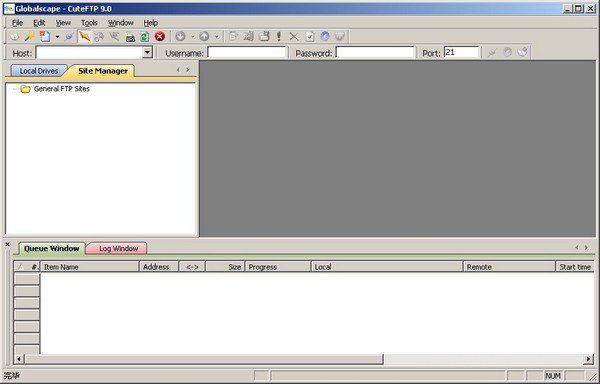Image resolution: width=600 pixels, height=384 pixels.
Task: Click the grayed New folder icon
Action: pos(264,37)
